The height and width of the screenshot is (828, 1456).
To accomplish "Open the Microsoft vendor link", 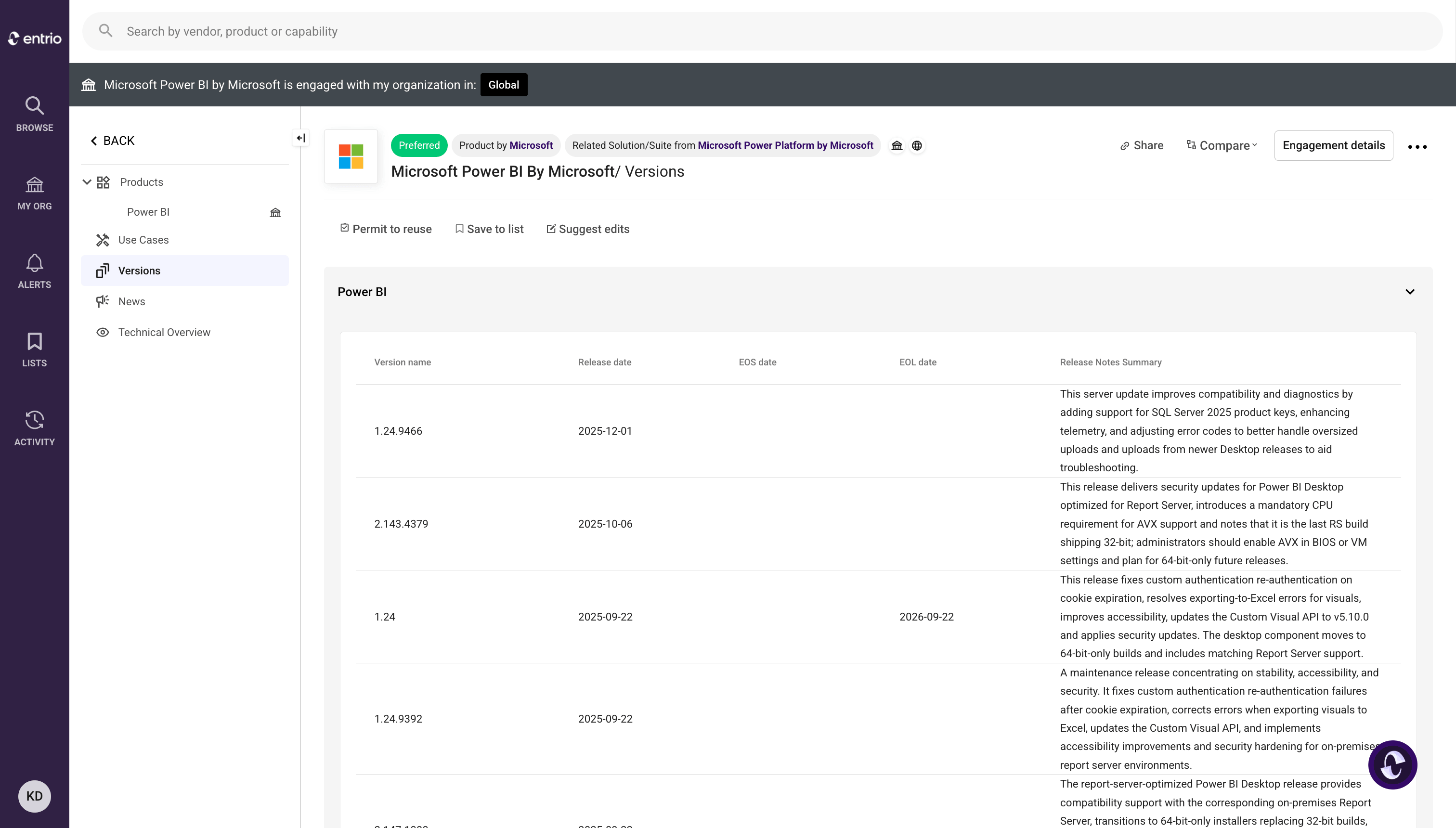I will coord(531,145).
